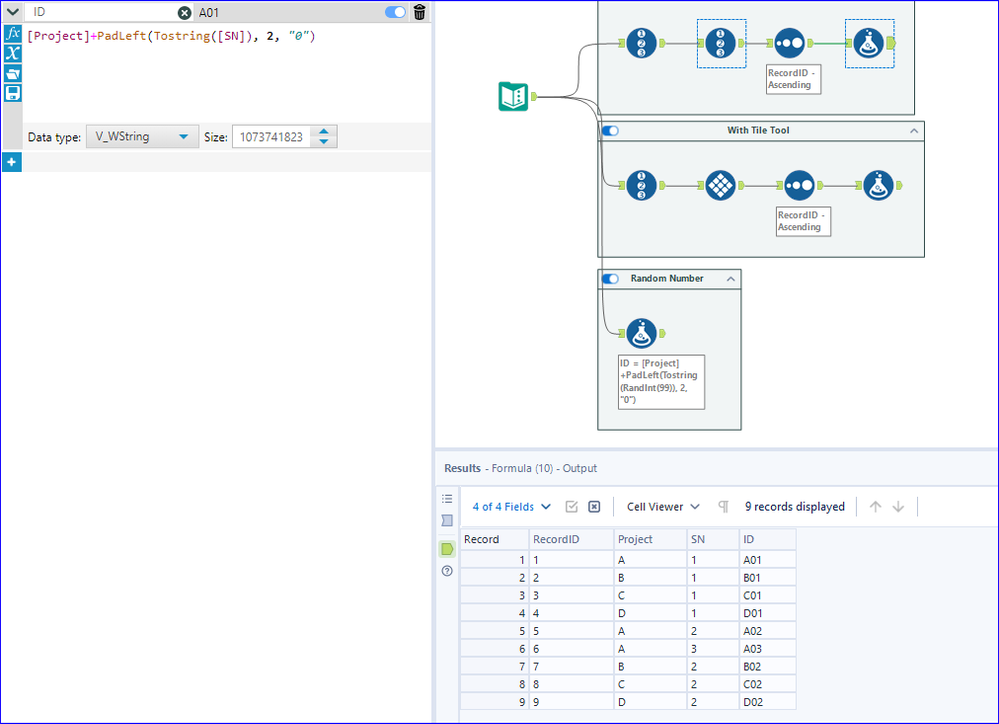Click the 9 records displayed label

click(x=794, y=507)
